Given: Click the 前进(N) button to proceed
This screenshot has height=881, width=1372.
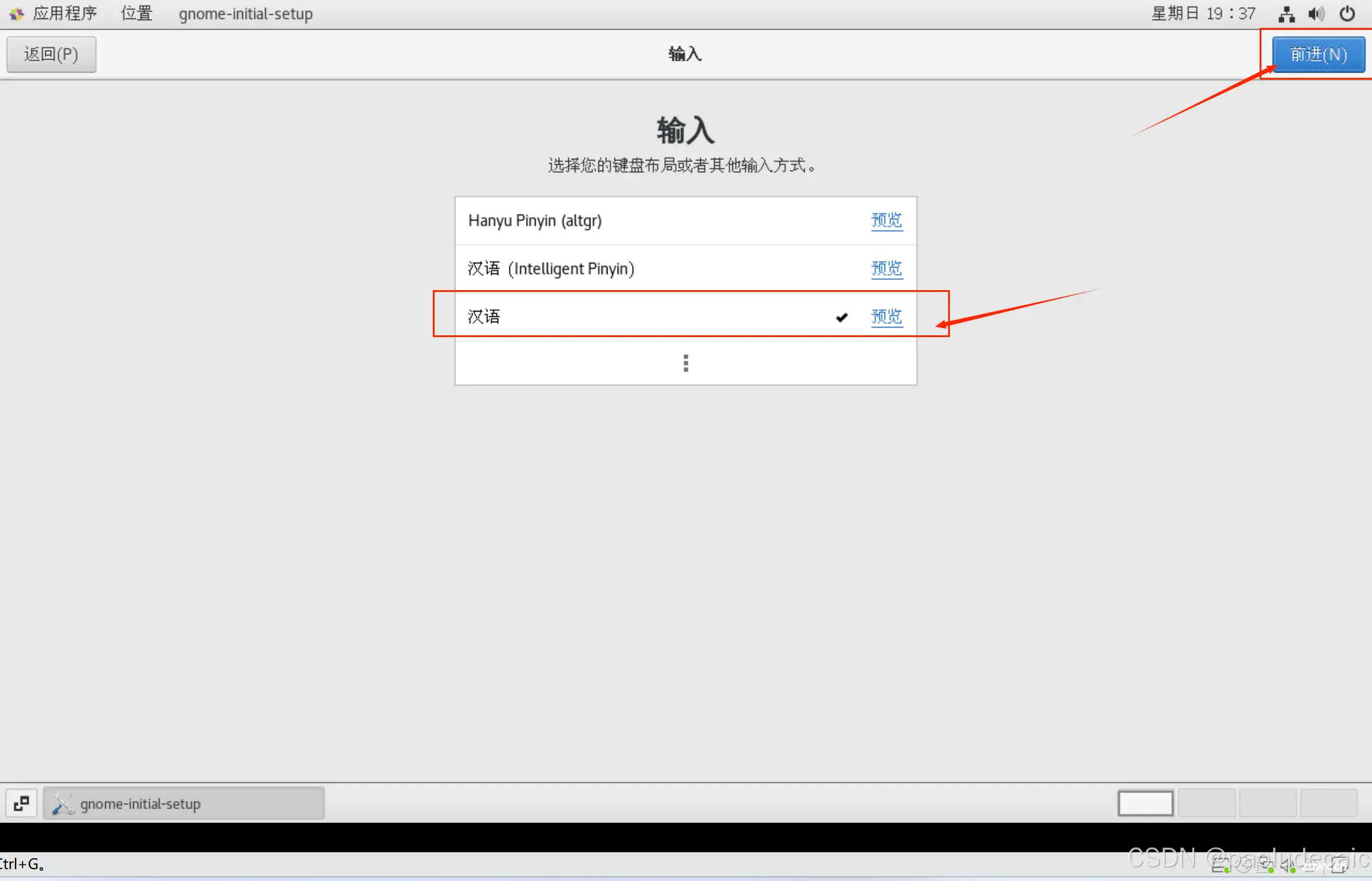Looking at the screenshot, I should pos(1317,54).
